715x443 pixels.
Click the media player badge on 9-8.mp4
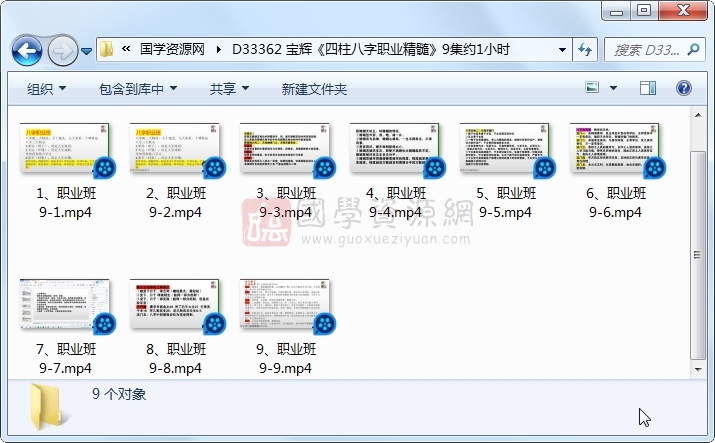(x=214, y=324)
